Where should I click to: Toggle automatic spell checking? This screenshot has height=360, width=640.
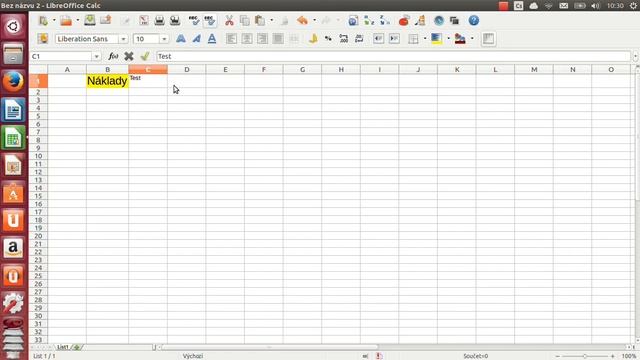209,20
